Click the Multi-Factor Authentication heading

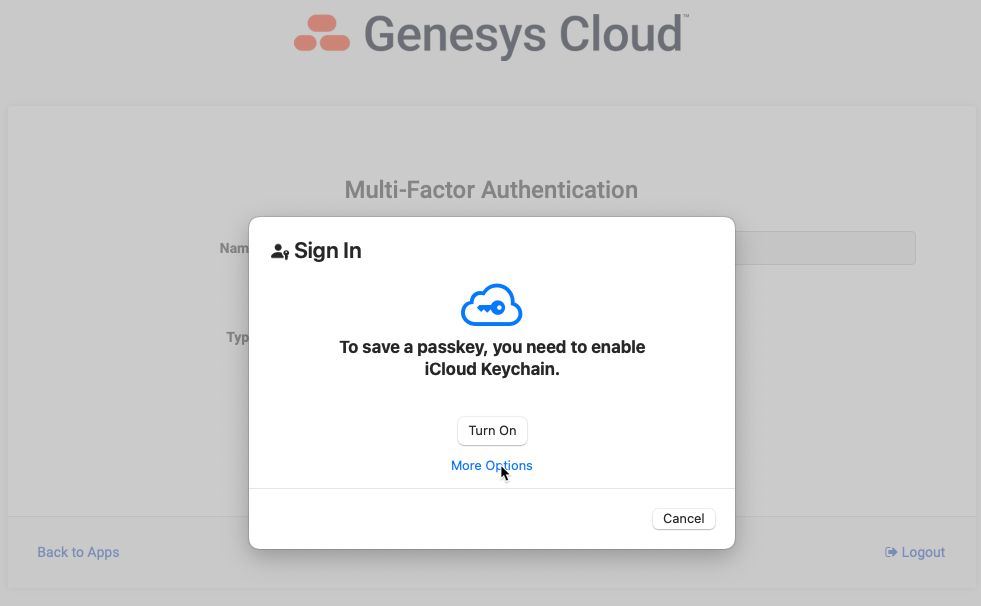(491, 189)
